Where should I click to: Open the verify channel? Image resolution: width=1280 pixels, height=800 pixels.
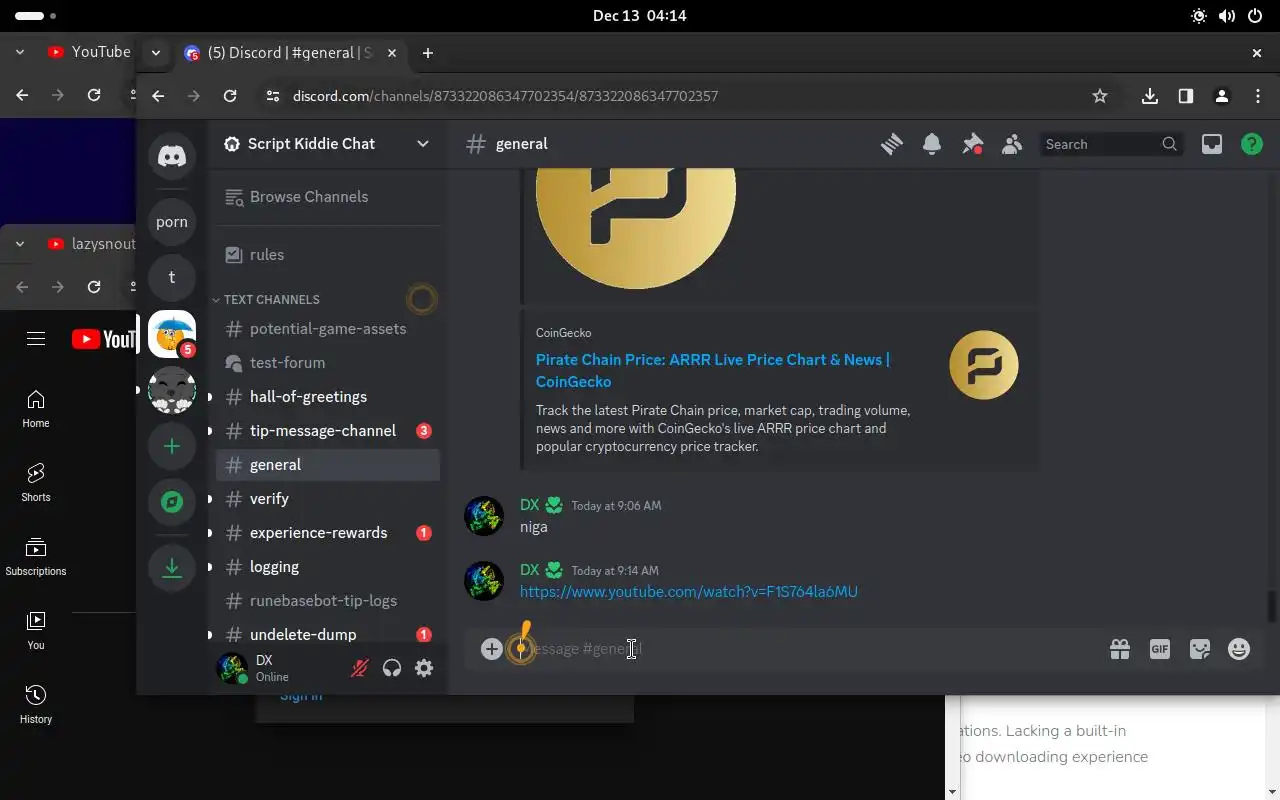point(328,499)
